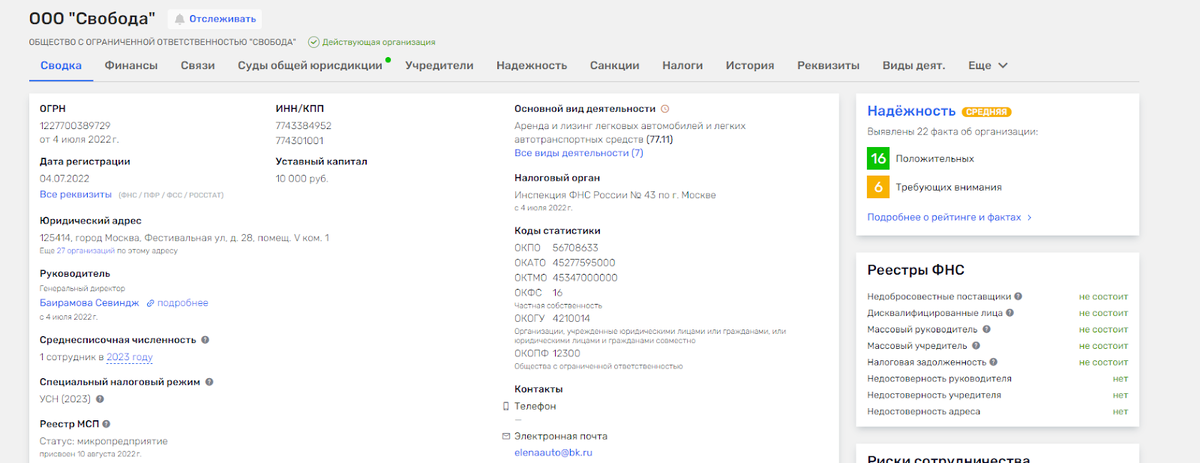The height and width of the screenshot is (463, 1200).
Task: Click the phone icon beside Телефон
Action: [505, 407]
